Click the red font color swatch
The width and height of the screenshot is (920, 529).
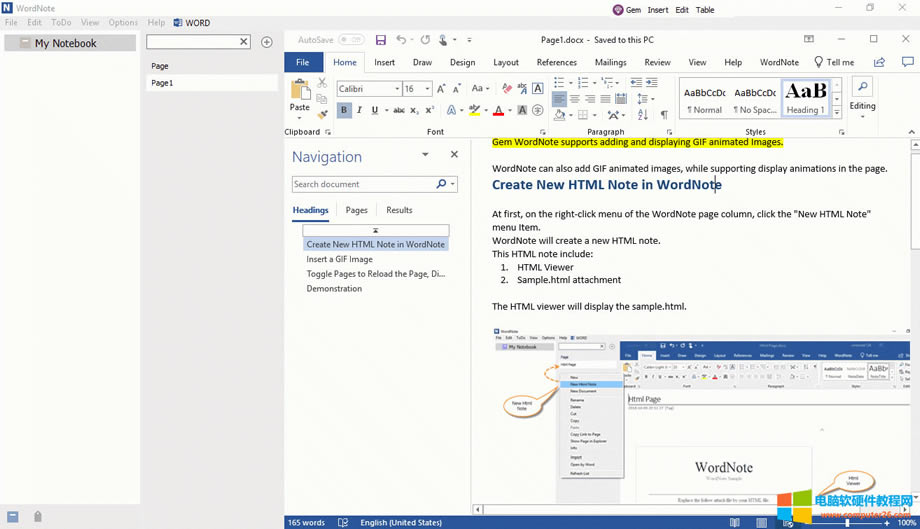click(x=499, y=111)
